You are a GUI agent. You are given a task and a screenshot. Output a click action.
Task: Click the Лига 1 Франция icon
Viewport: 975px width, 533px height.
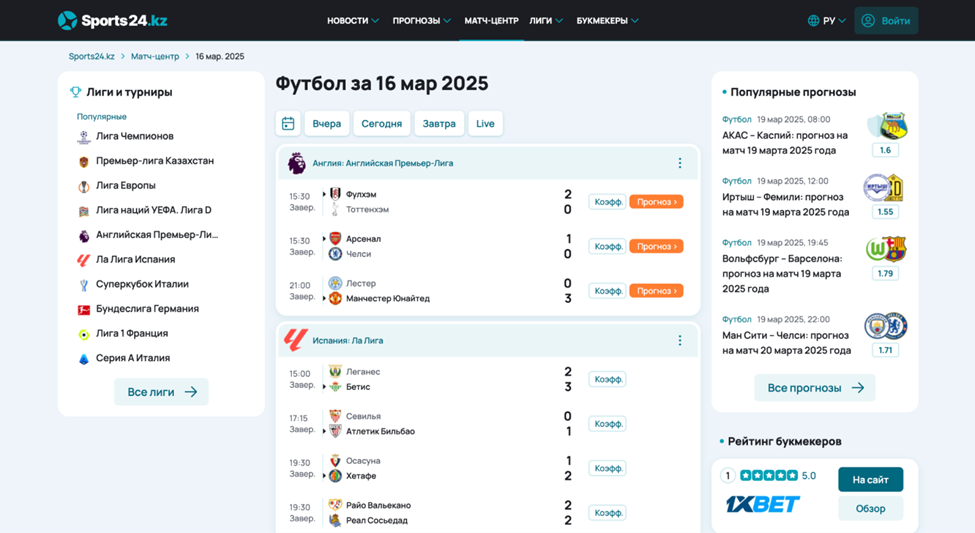coord(83,334)
